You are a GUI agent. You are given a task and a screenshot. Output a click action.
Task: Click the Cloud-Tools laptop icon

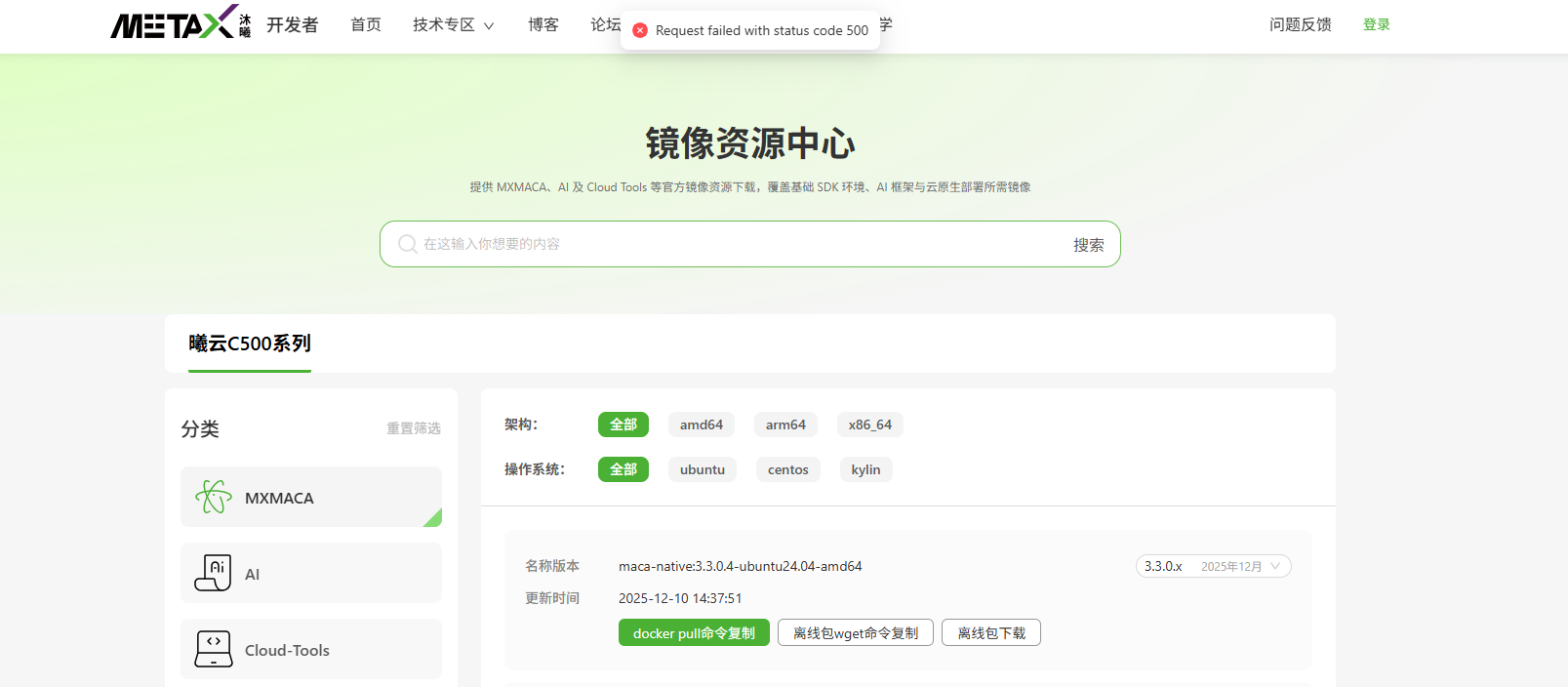214,649
